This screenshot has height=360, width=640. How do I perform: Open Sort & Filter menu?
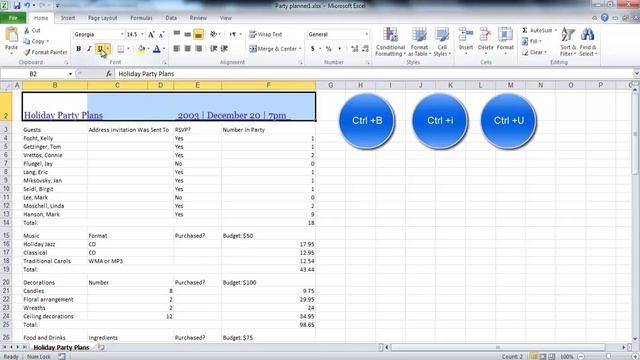pos(568,42)
